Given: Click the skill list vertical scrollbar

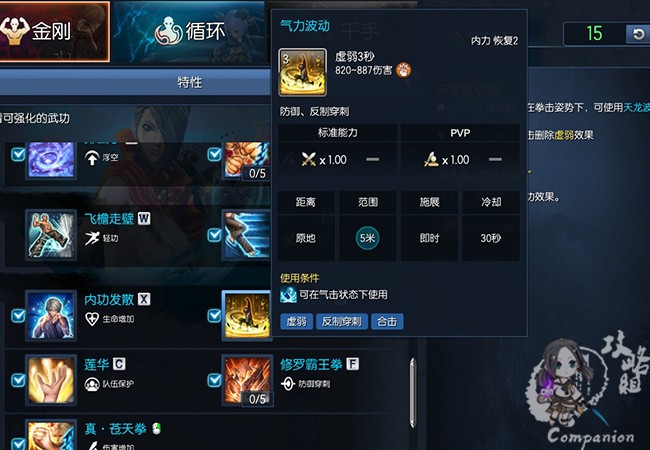Looking at the screenshot, I should 413,393.
